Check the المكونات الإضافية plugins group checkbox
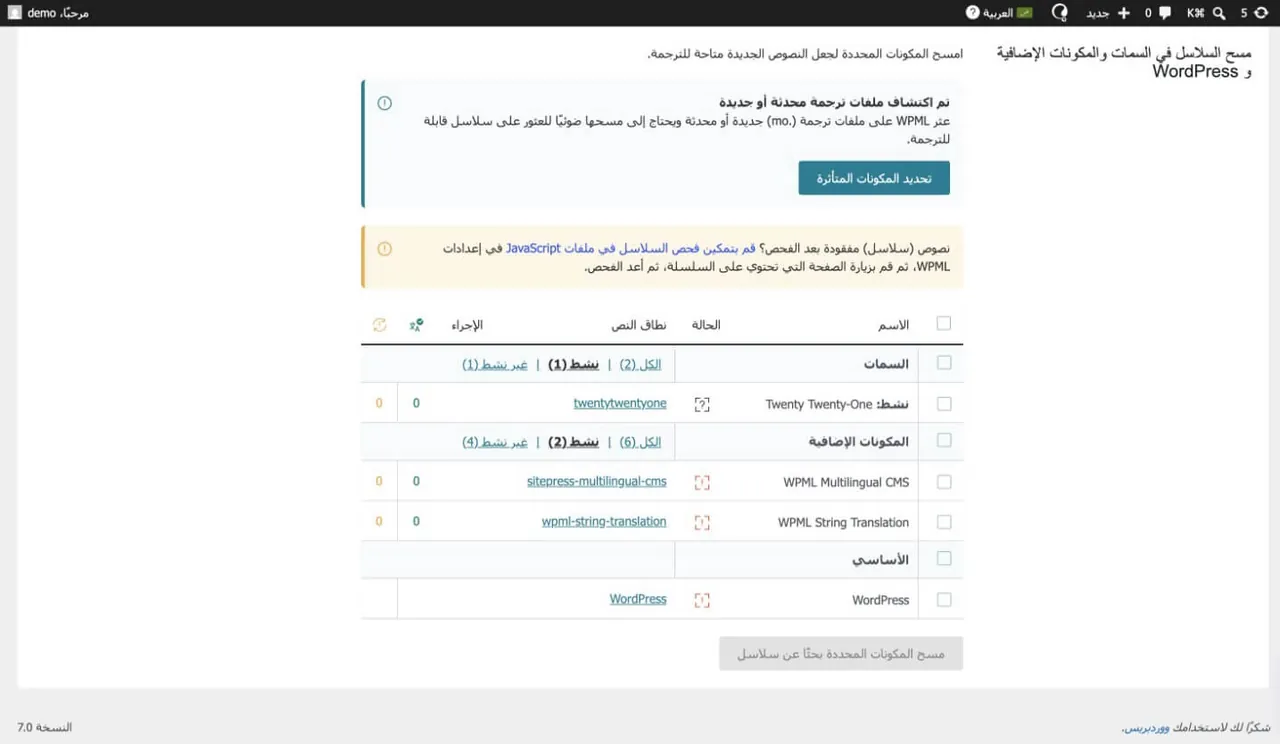 point(944,440)
